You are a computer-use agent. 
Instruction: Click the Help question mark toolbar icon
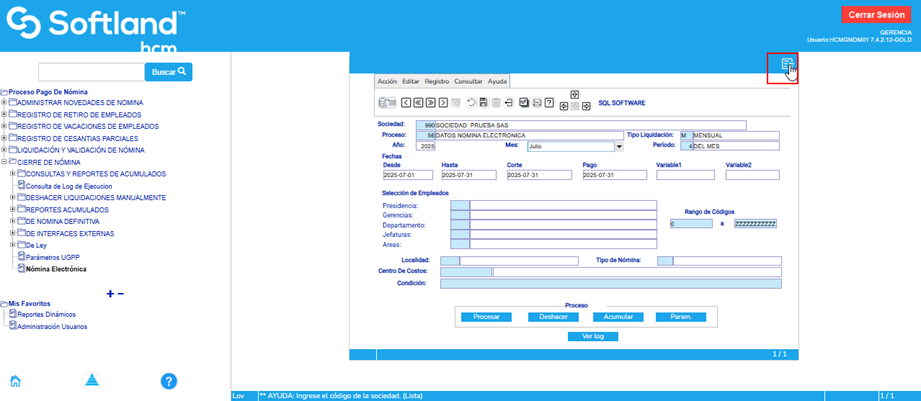(549, 103)
